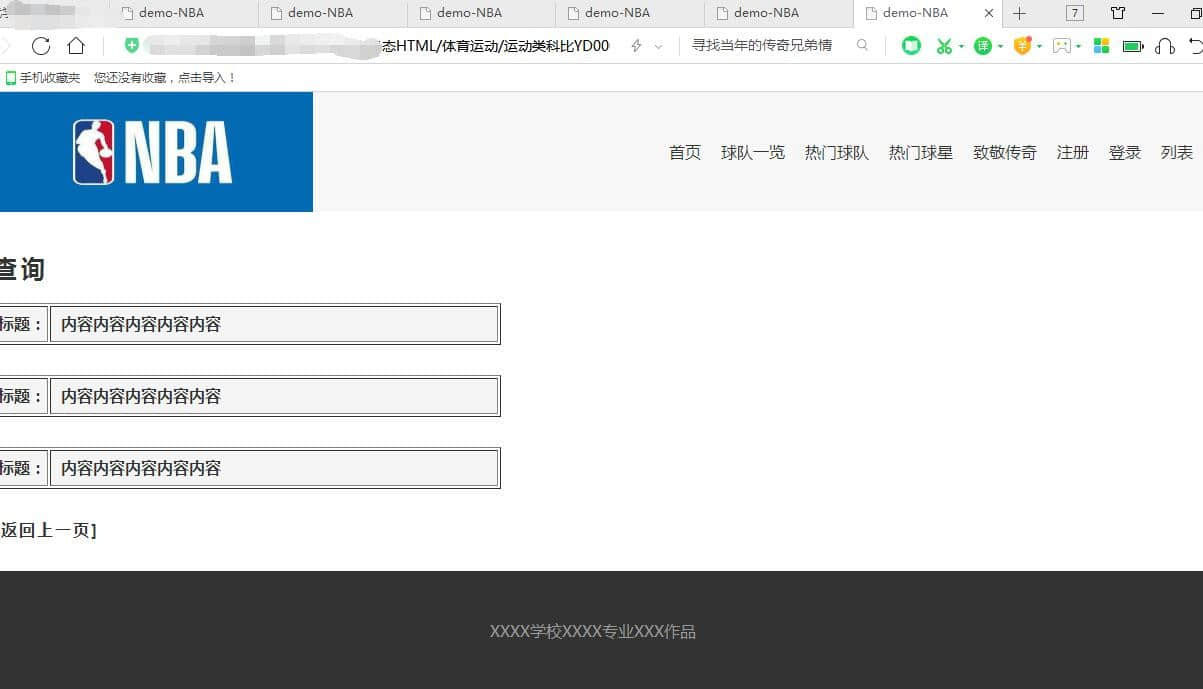
Task: Open a new tab with plus button
Action: pos(1019,13)
